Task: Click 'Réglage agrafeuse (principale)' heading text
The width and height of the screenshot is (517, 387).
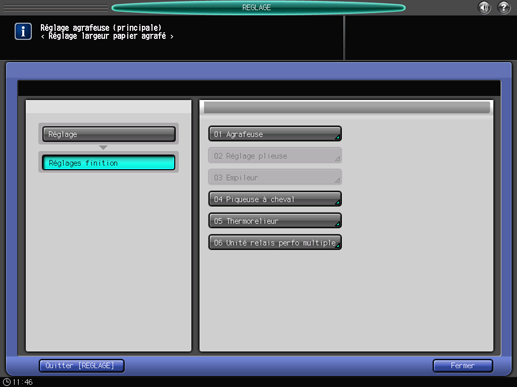Action: pyautogui.click(x=101, y=28)
